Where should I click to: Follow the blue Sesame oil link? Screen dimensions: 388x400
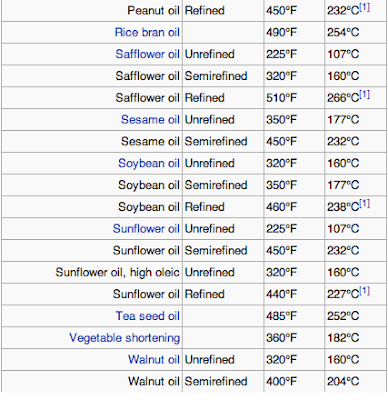coord(150,119)
